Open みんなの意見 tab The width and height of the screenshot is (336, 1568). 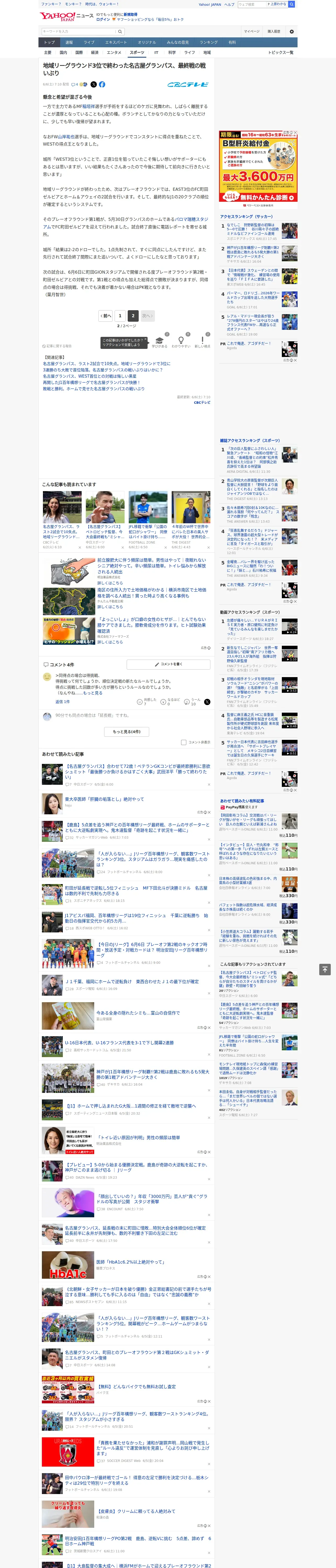178,43
